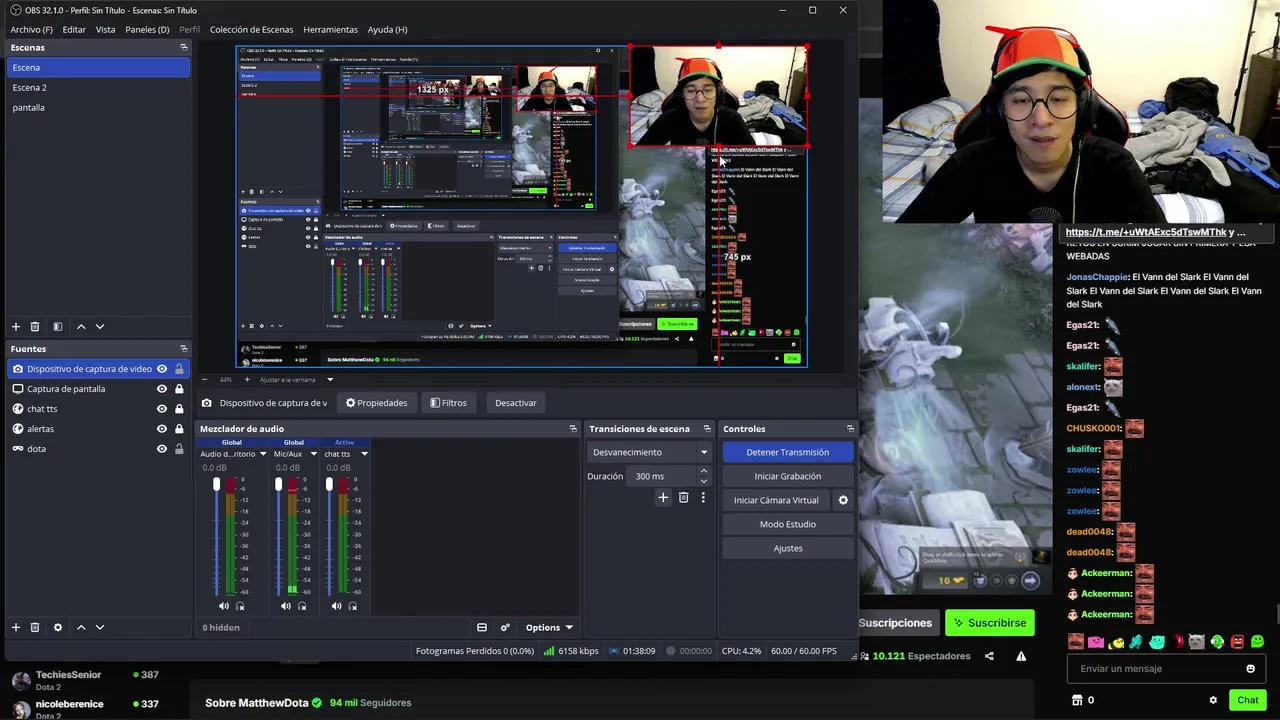Undock the Mezclador de audio panel
This screenshot has height=720, width=1280.
[573, 428]
